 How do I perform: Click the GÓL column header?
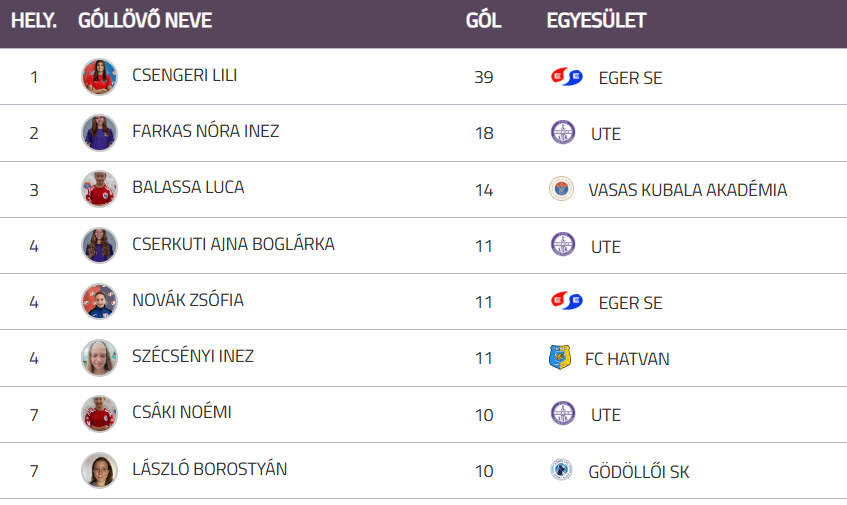[x=483, y=21]
